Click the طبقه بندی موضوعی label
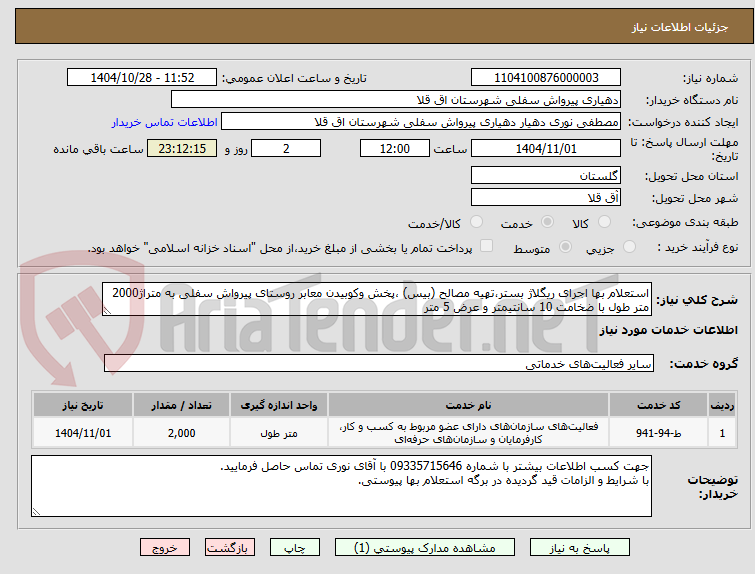This screenshot has width=755, height=574. click(x=685, y=222)
